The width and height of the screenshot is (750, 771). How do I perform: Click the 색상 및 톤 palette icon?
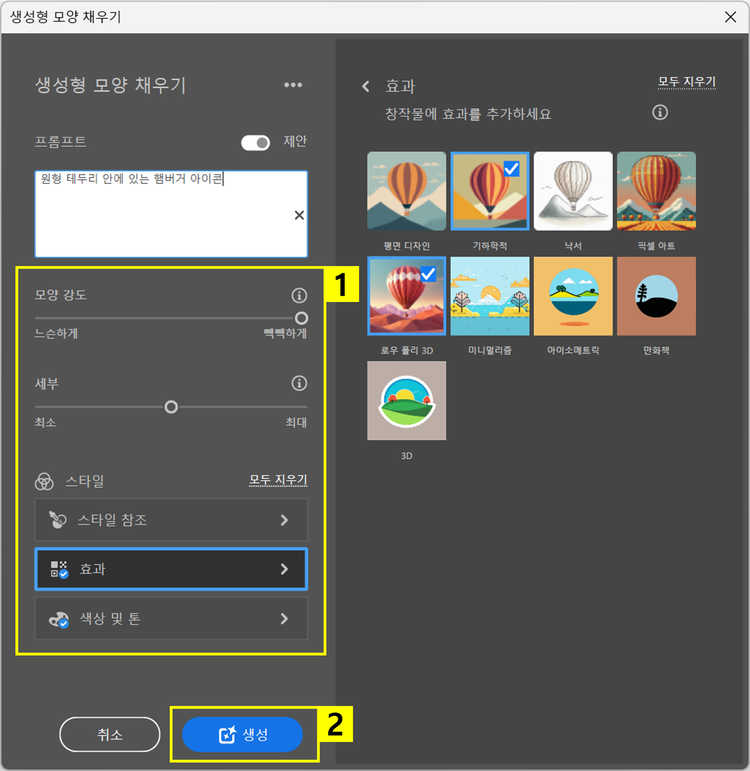tap(59, 619)
